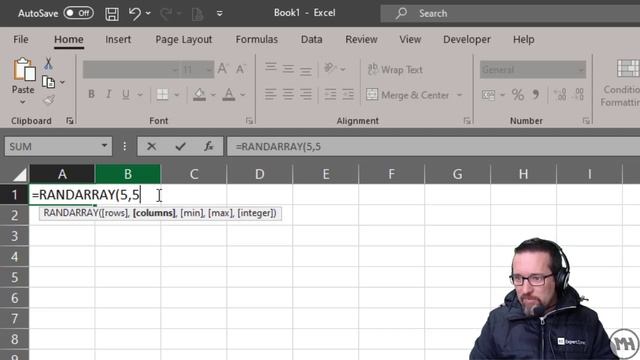
Task: Click the Borders icon
Action: click(x=162, y=95)
